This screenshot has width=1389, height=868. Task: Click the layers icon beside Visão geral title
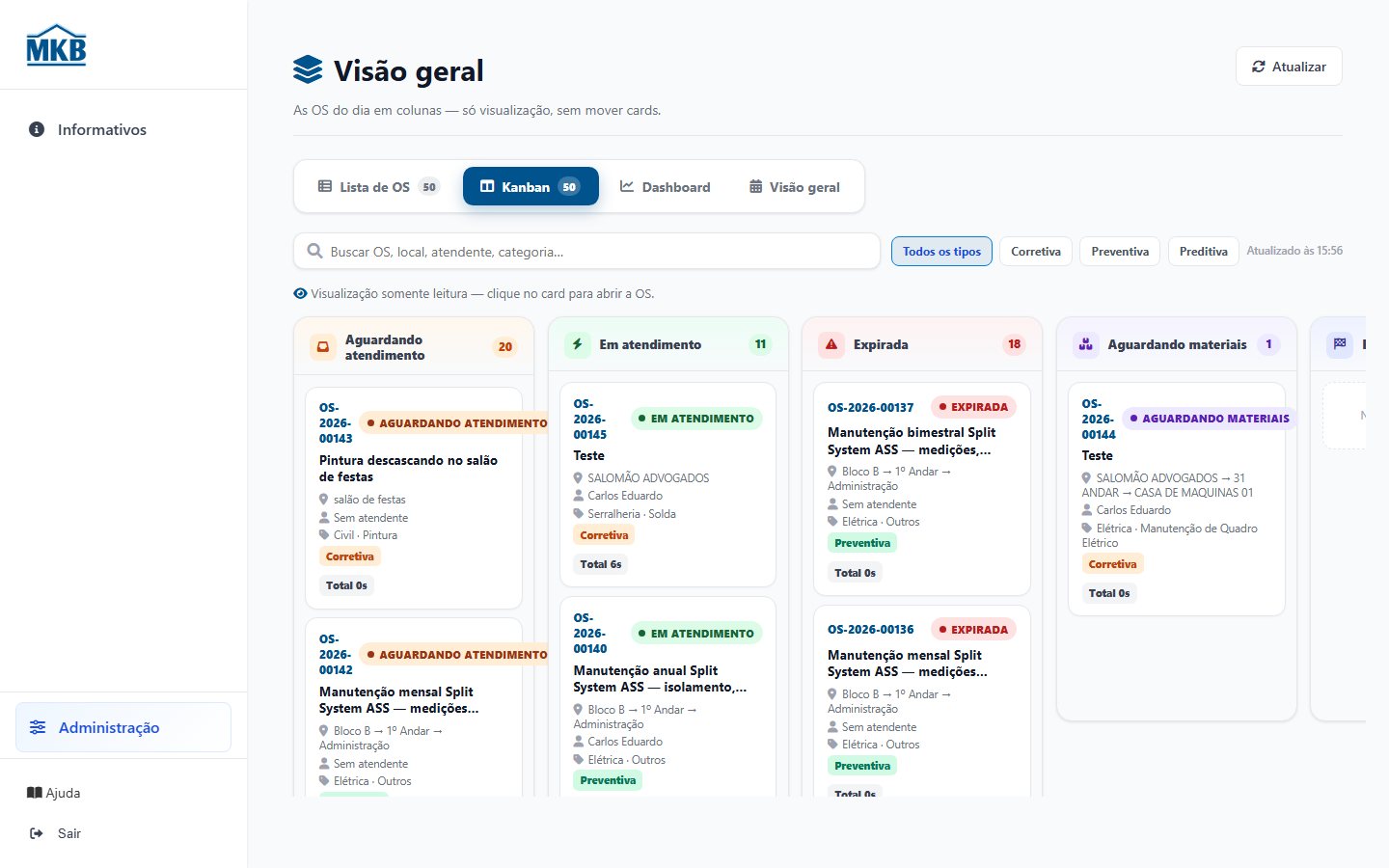click(x=308, y=70)
